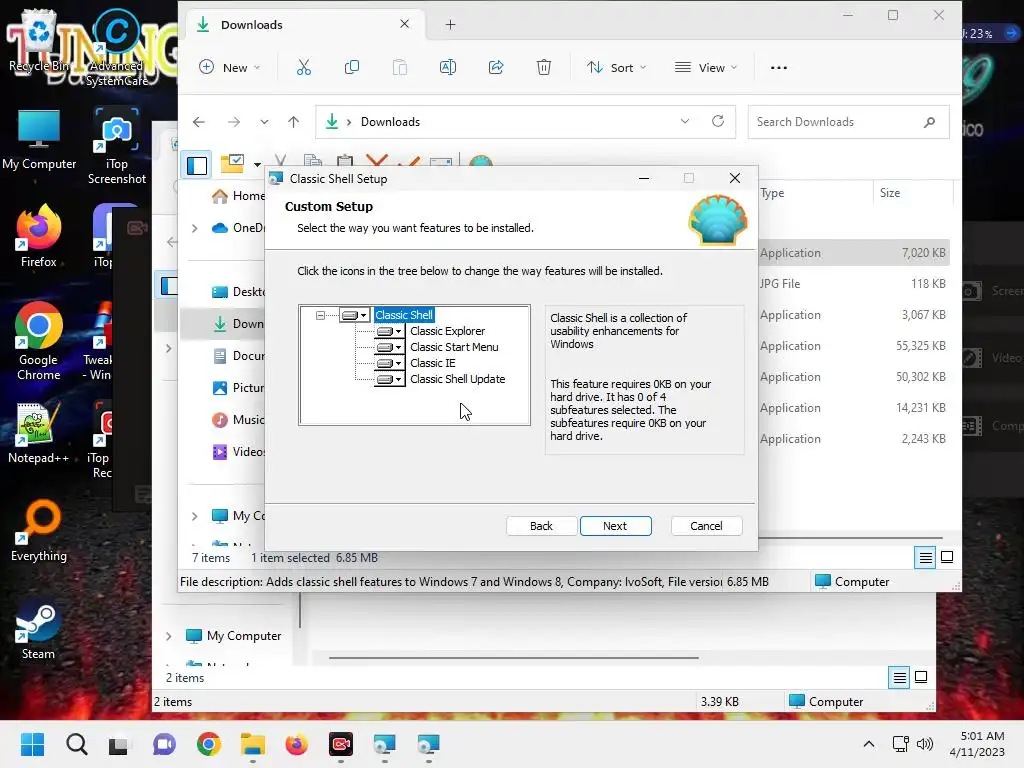The image size is (1024, 768).
Task: Click the Copy icon in Explorer toolbar
Action: coord(351,67)
